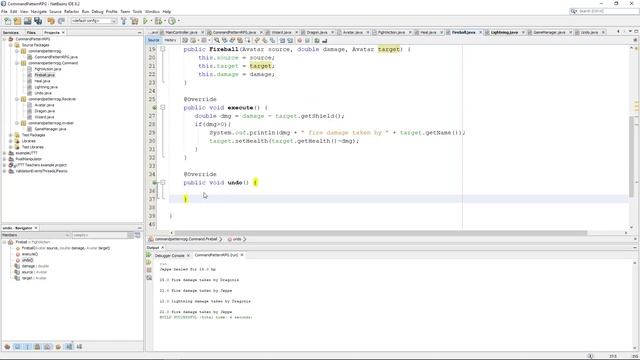
Task: Click the Redo icon in main toolbar
Action: point(61,21)
